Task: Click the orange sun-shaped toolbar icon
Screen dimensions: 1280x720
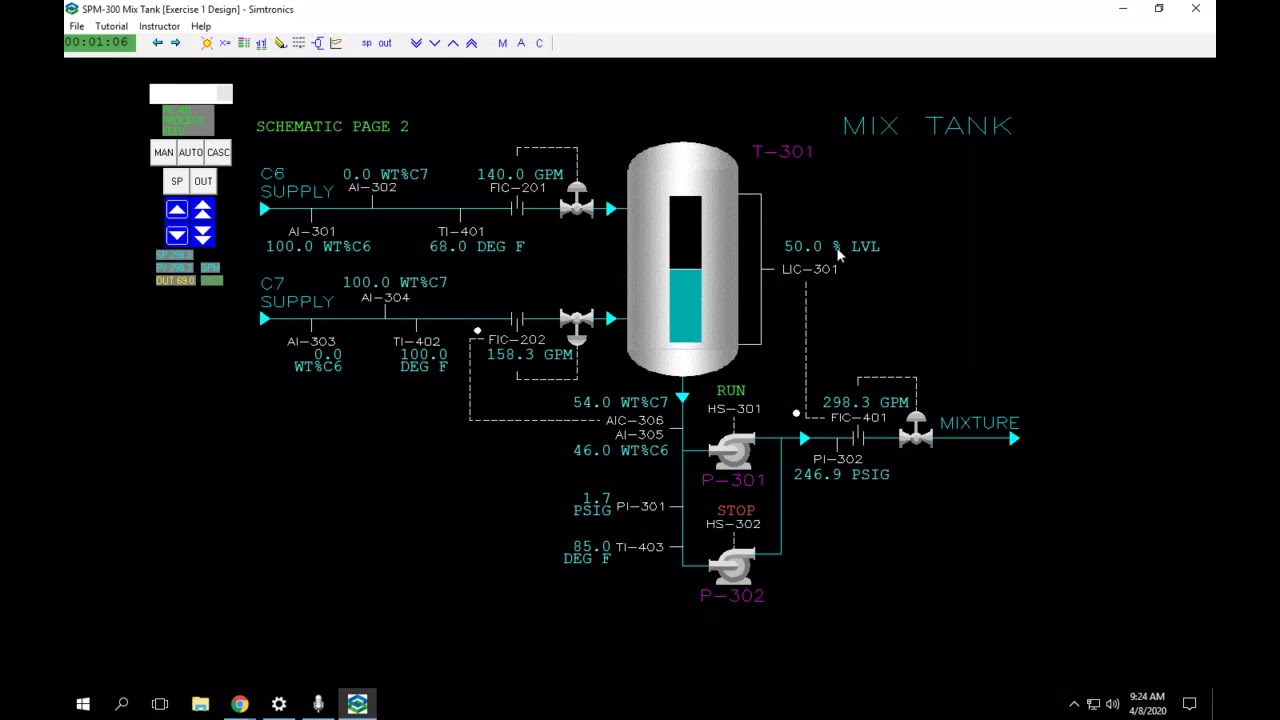Action: tap(206, 43)
